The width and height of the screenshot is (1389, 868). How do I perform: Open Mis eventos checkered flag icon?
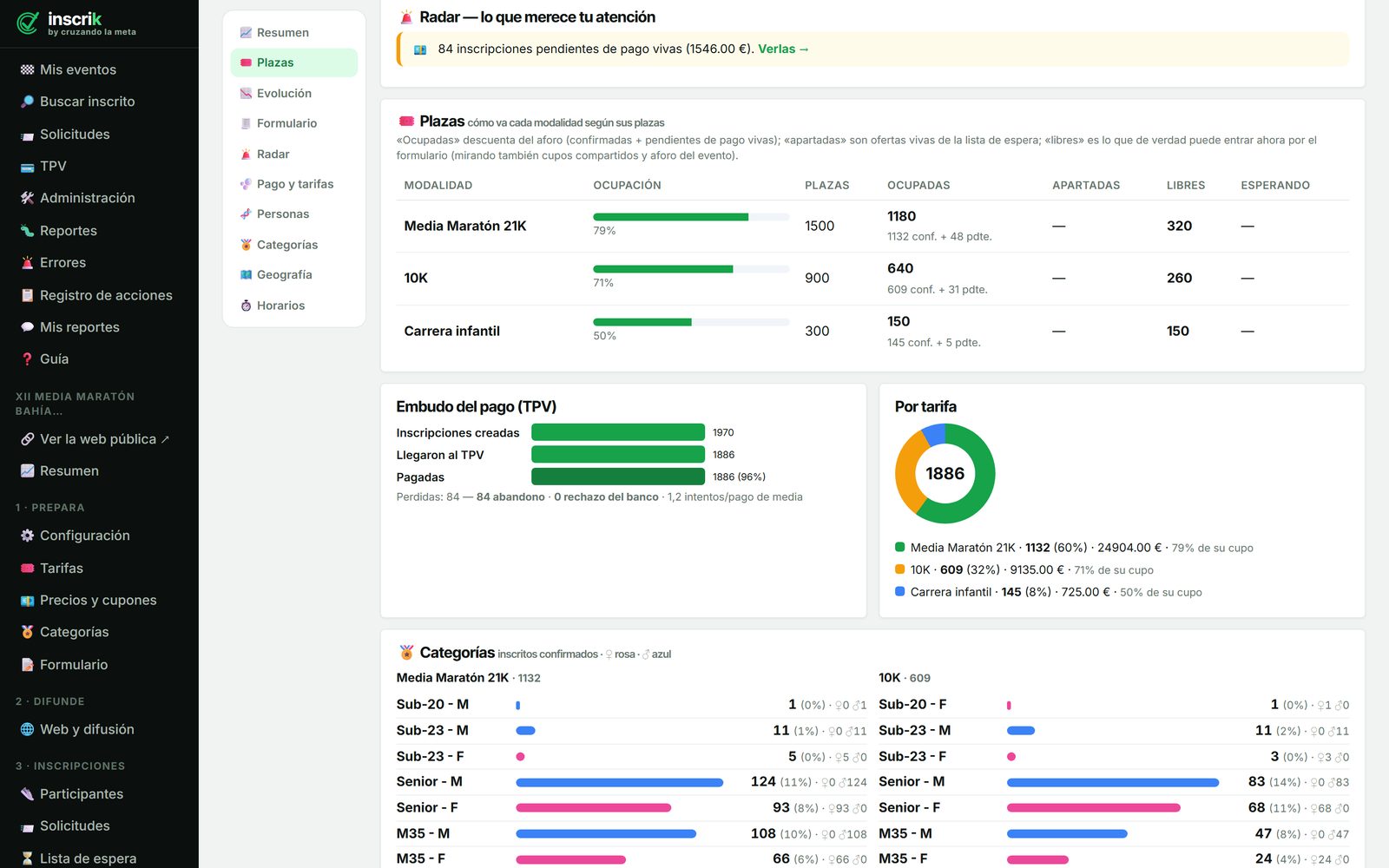(x=27, y=69)
